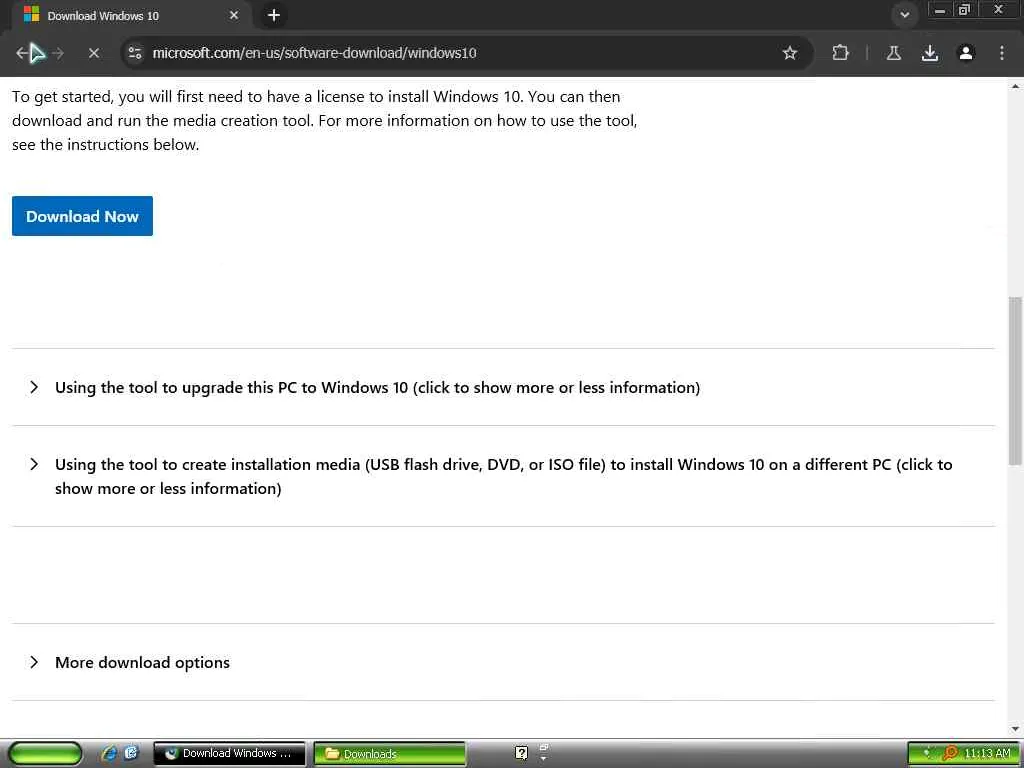Open the Downloads folder taskbar button
This screenshot has height=768, width=1024.
390,754
